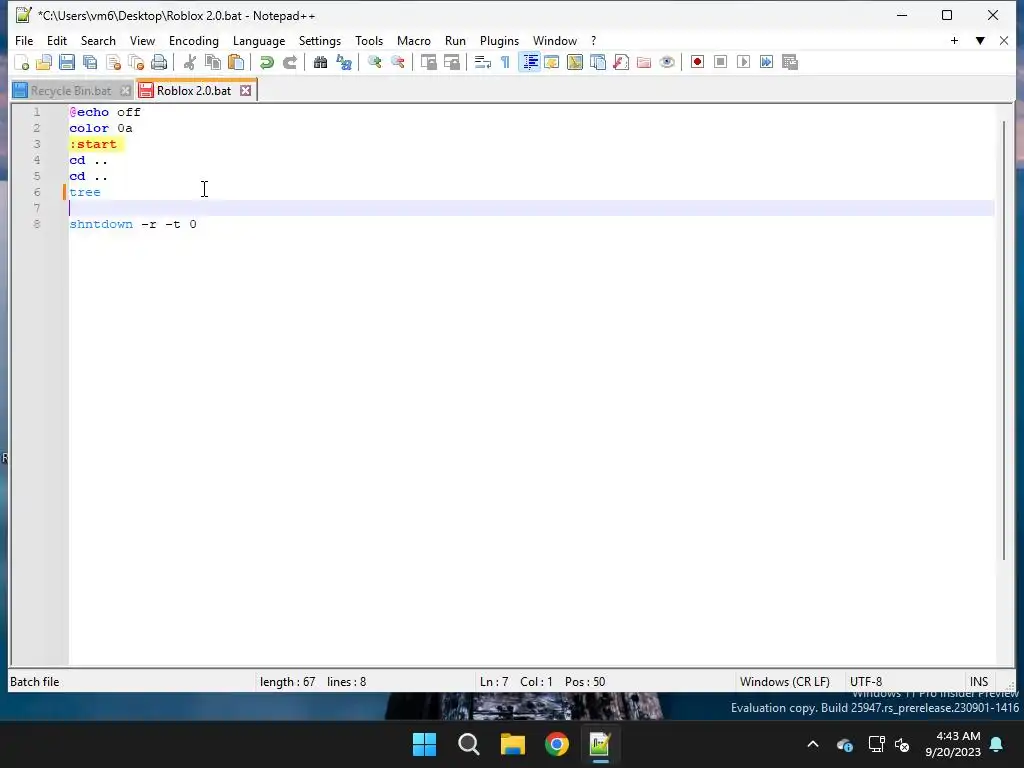1024x768 pixels.
Task: Click the Open file toolbar icon
Action: coord(44,62)
